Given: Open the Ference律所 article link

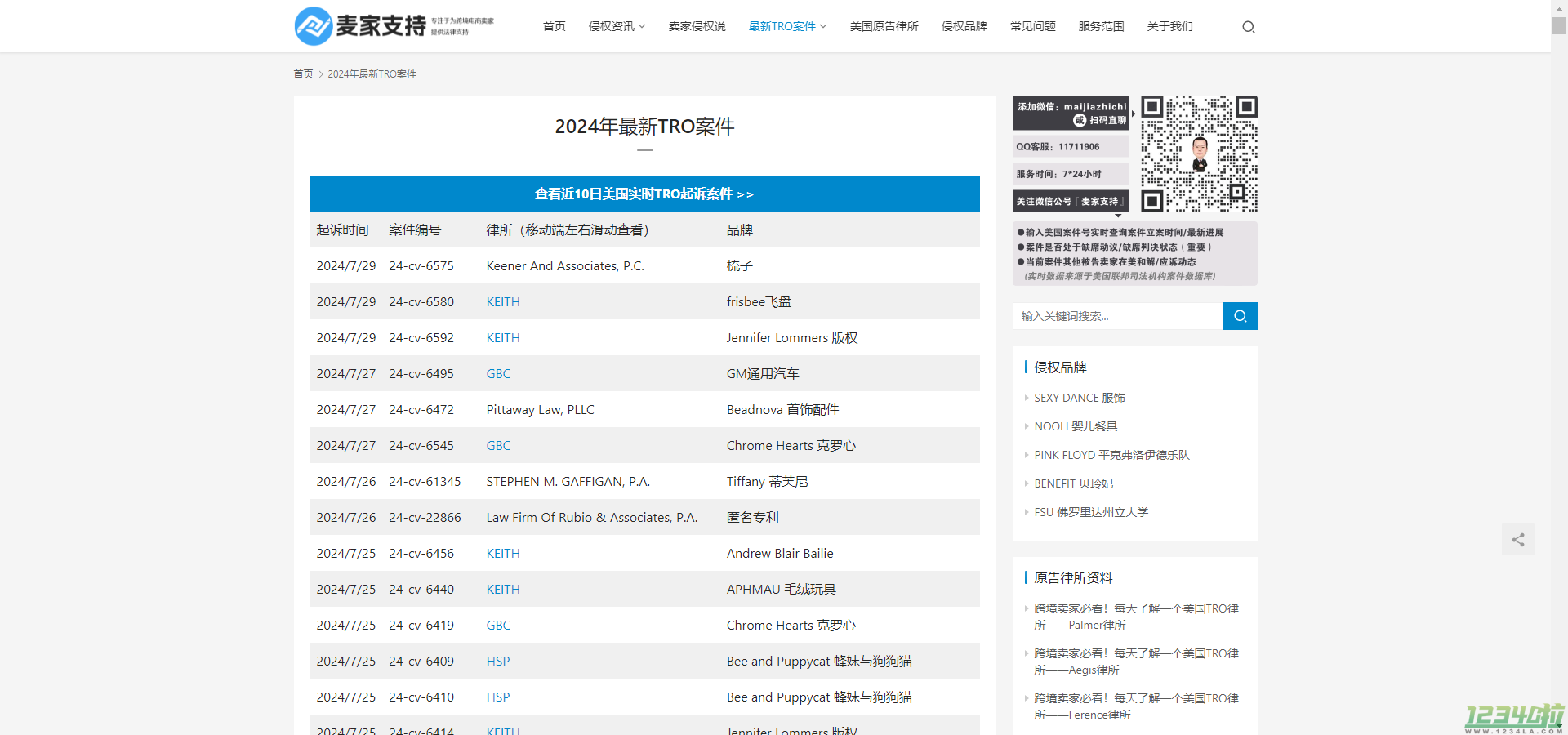Looking at the screenshot, I should click(1136, 706).
